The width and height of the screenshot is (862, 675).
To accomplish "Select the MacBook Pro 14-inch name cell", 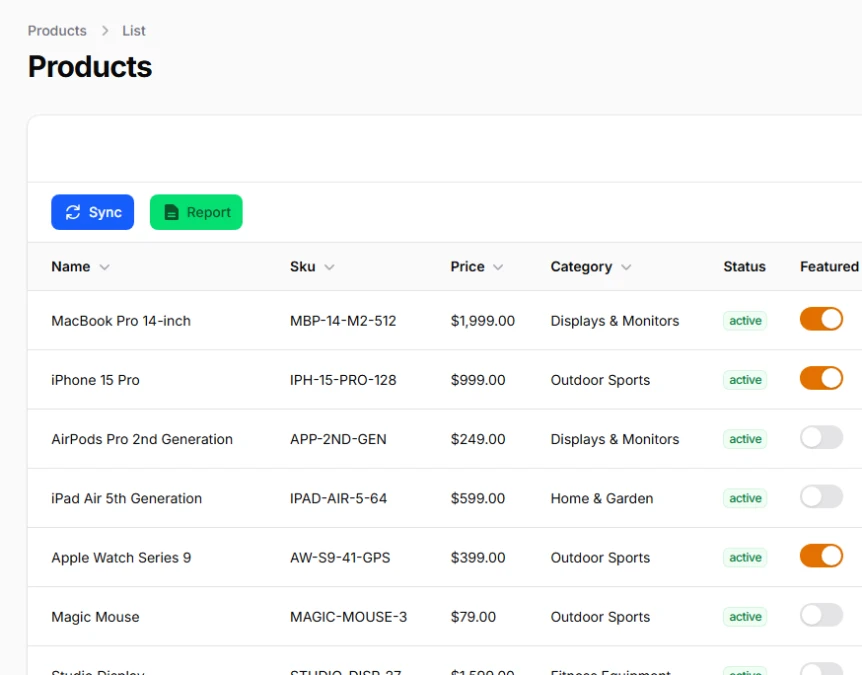I will click(121, 321).
